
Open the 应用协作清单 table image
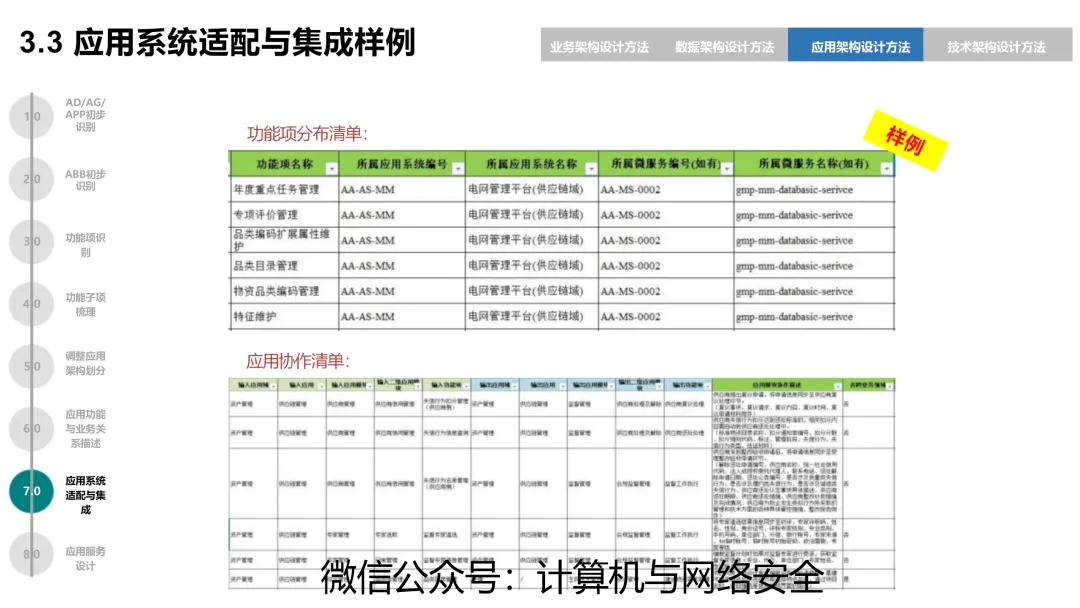tap(561, 483)
